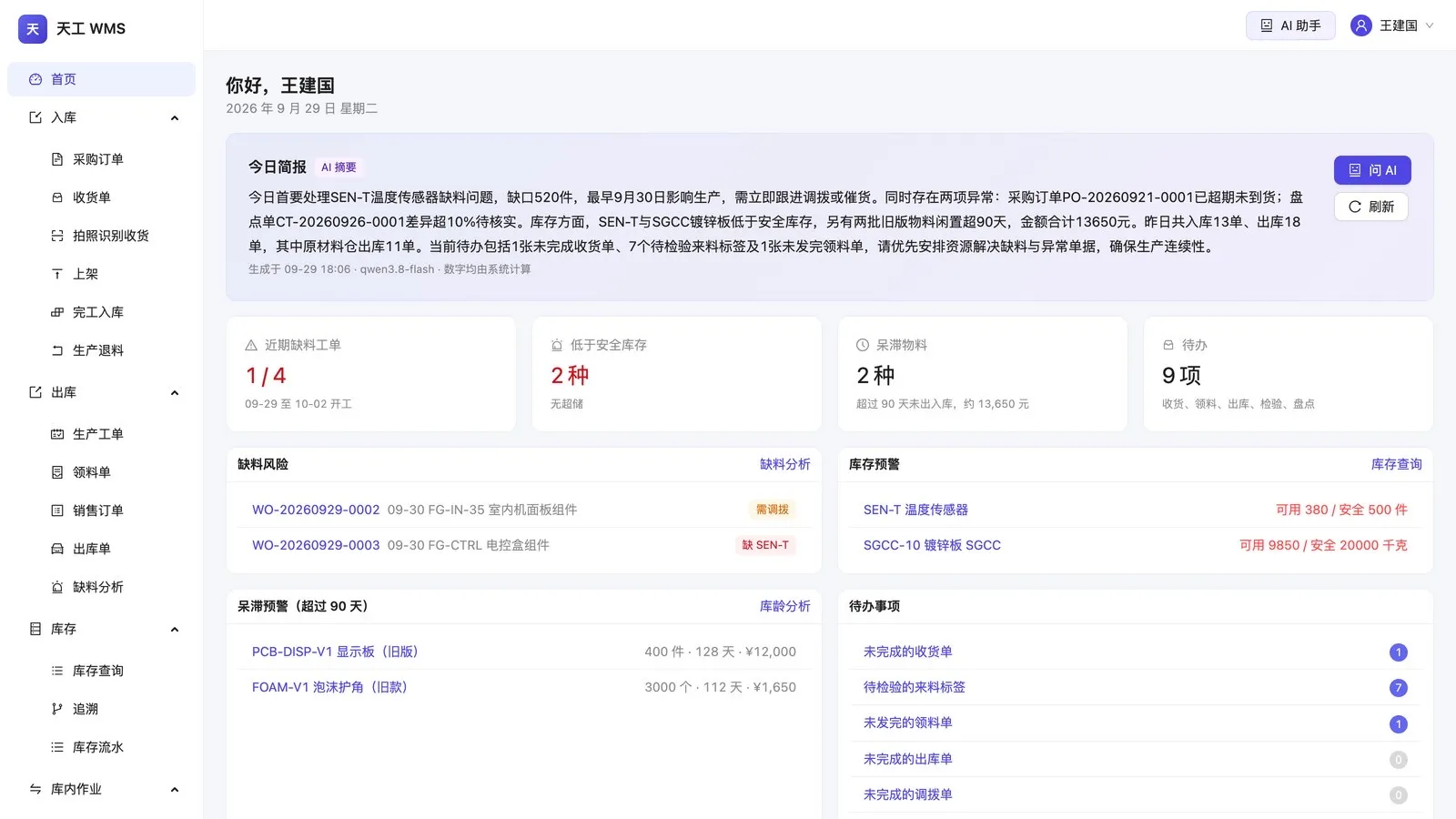Open work order WO-20260929-0002
1456x819 pixels.
coord(316,510)
